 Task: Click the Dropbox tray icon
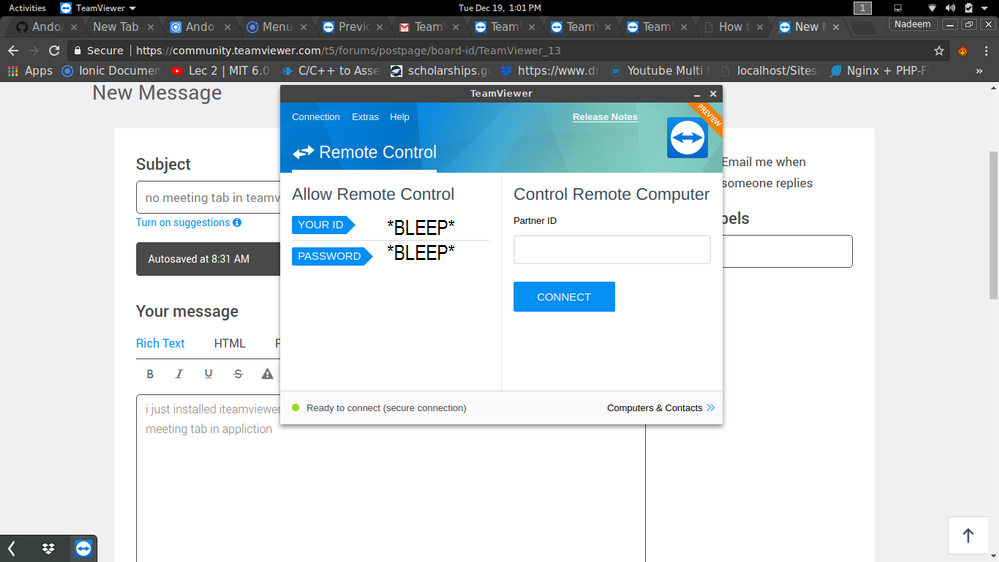pos(48,549)
